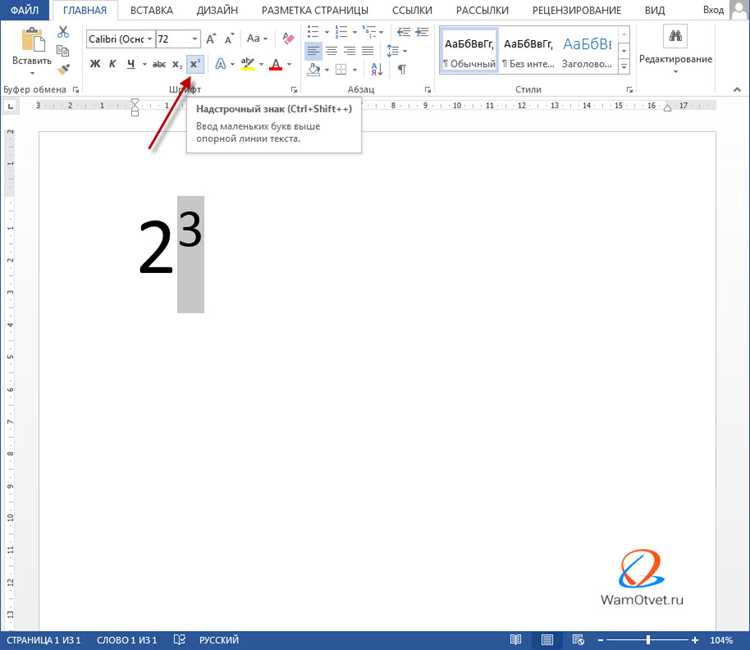Open the Абзац dialog launcher
750x650 pixels.
[428, 89]
